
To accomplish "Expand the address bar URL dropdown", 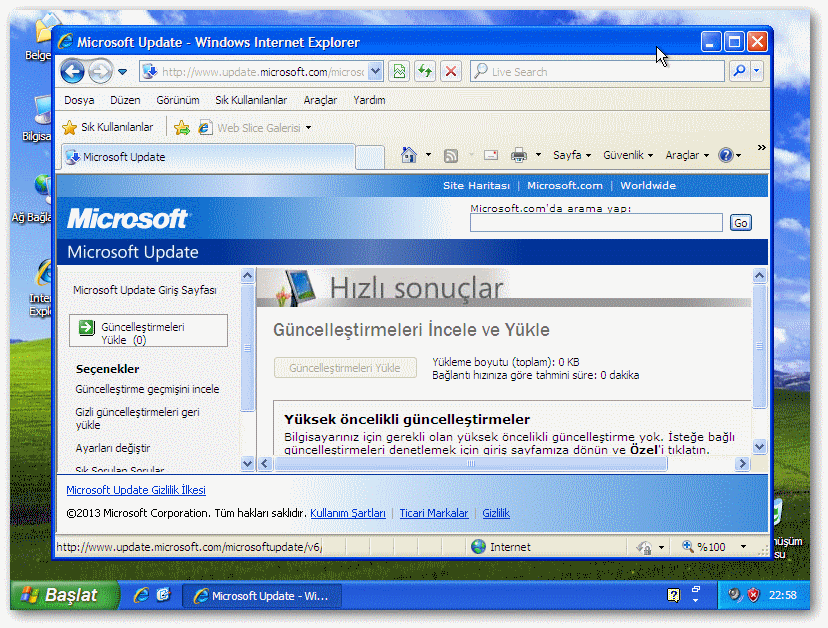I will pyautogui.click(x=375, y=71).
